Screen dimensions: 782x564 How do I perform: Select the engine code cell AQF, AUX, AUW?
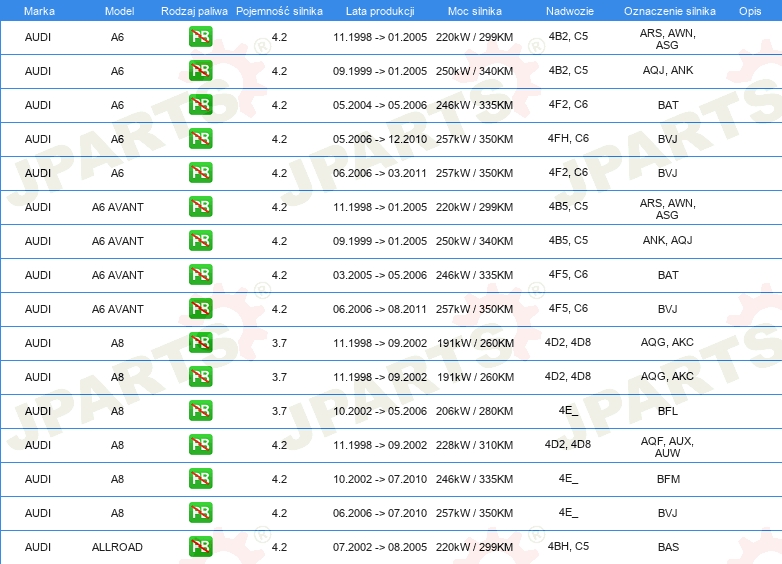667,447
